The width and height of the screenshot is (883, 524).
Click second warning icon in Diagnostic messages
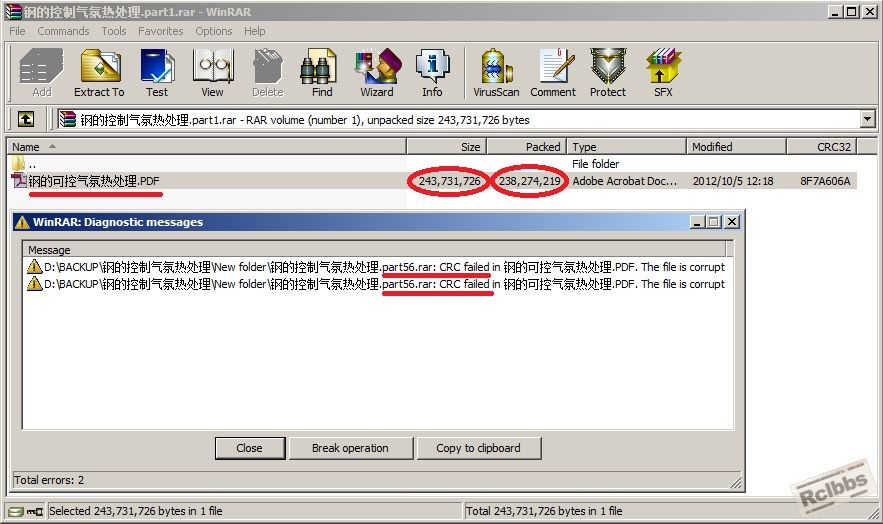[34, 284]
